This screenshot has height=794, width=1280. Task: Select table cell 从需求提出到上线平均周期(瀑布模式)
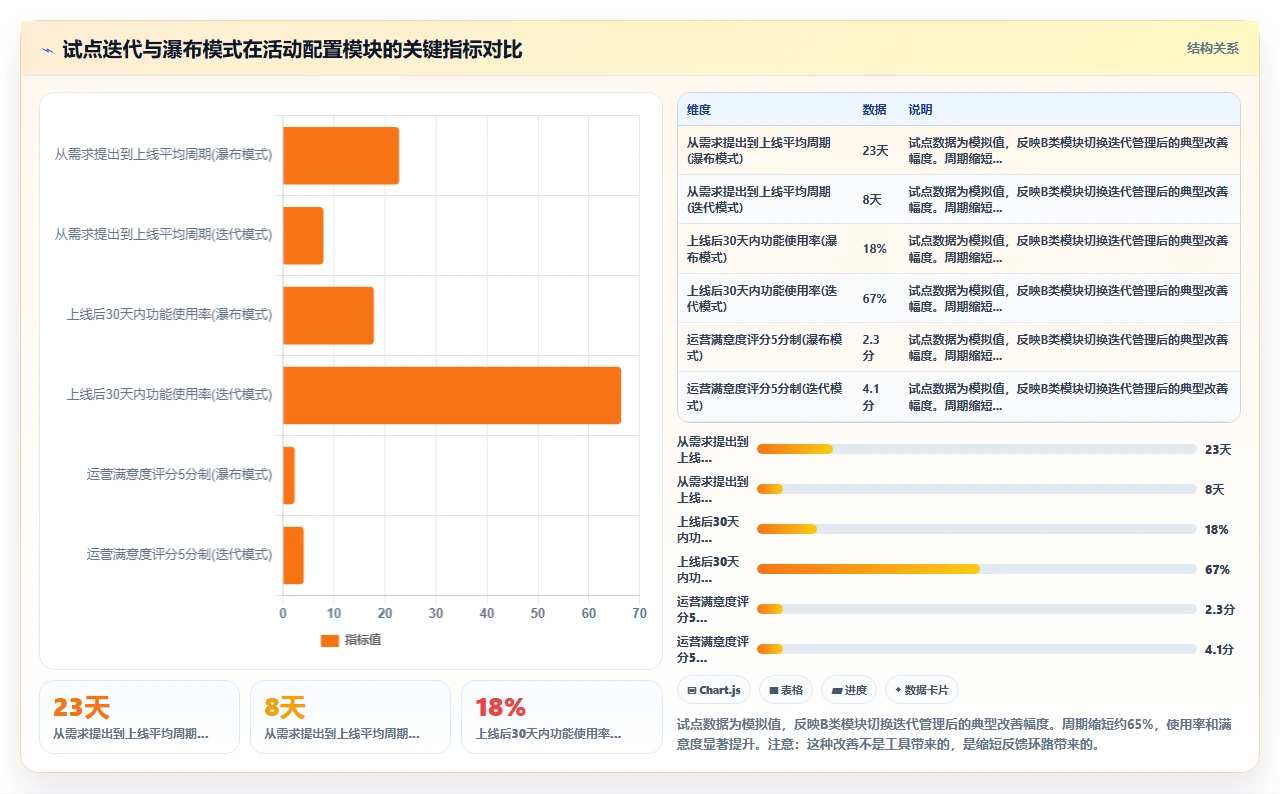pos(766,150)
